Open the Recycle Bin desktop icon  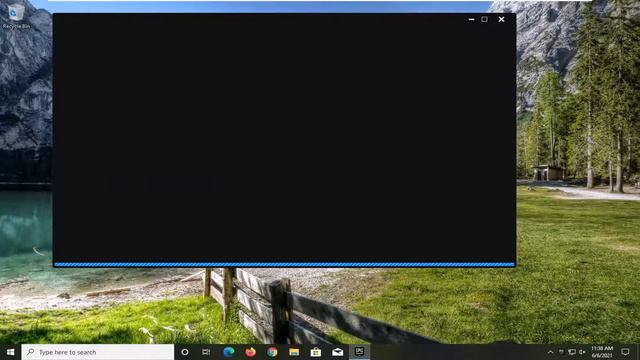coord(16,16)
